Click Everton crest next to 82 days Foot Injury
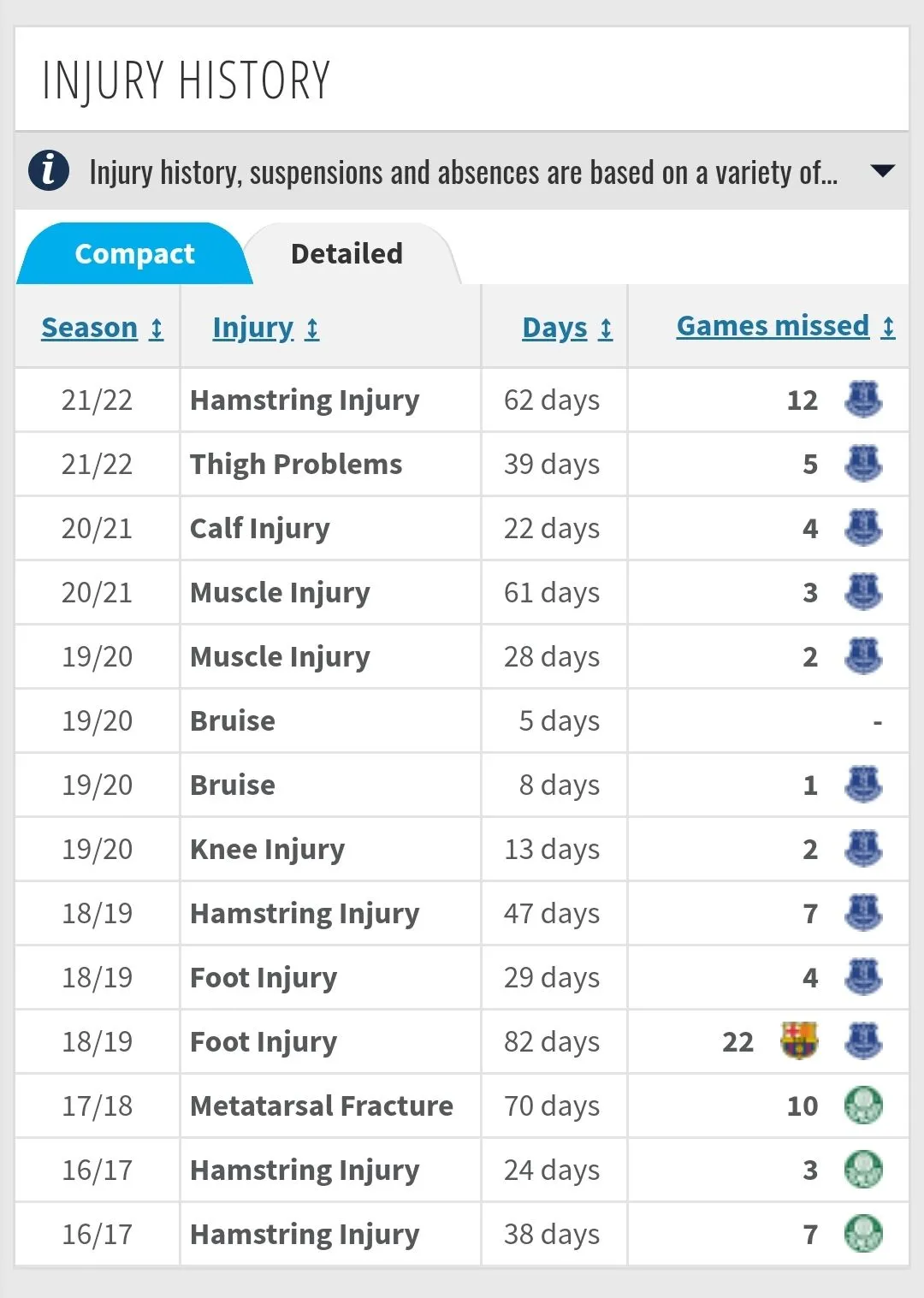 863,1040
